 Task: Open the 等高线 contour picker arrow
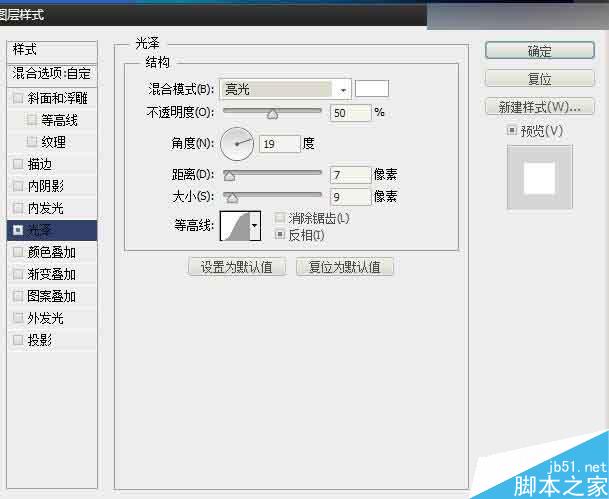point(254,226)
